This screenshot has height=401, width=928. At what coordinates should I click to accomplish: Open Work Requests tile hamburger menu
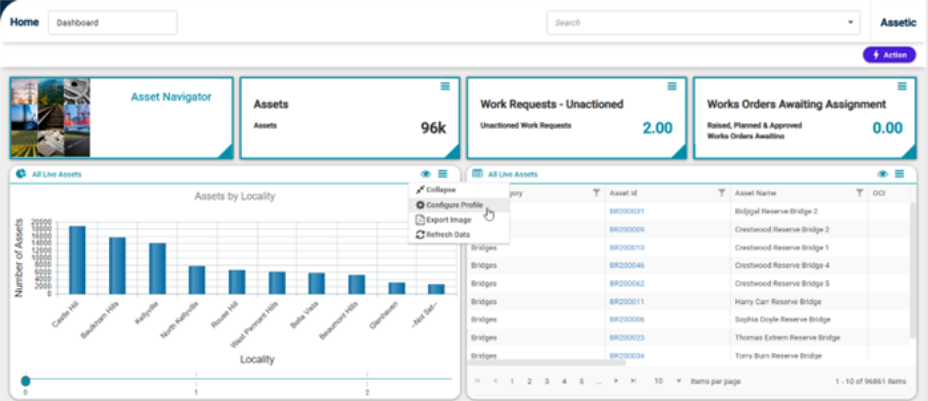(672, 87)
